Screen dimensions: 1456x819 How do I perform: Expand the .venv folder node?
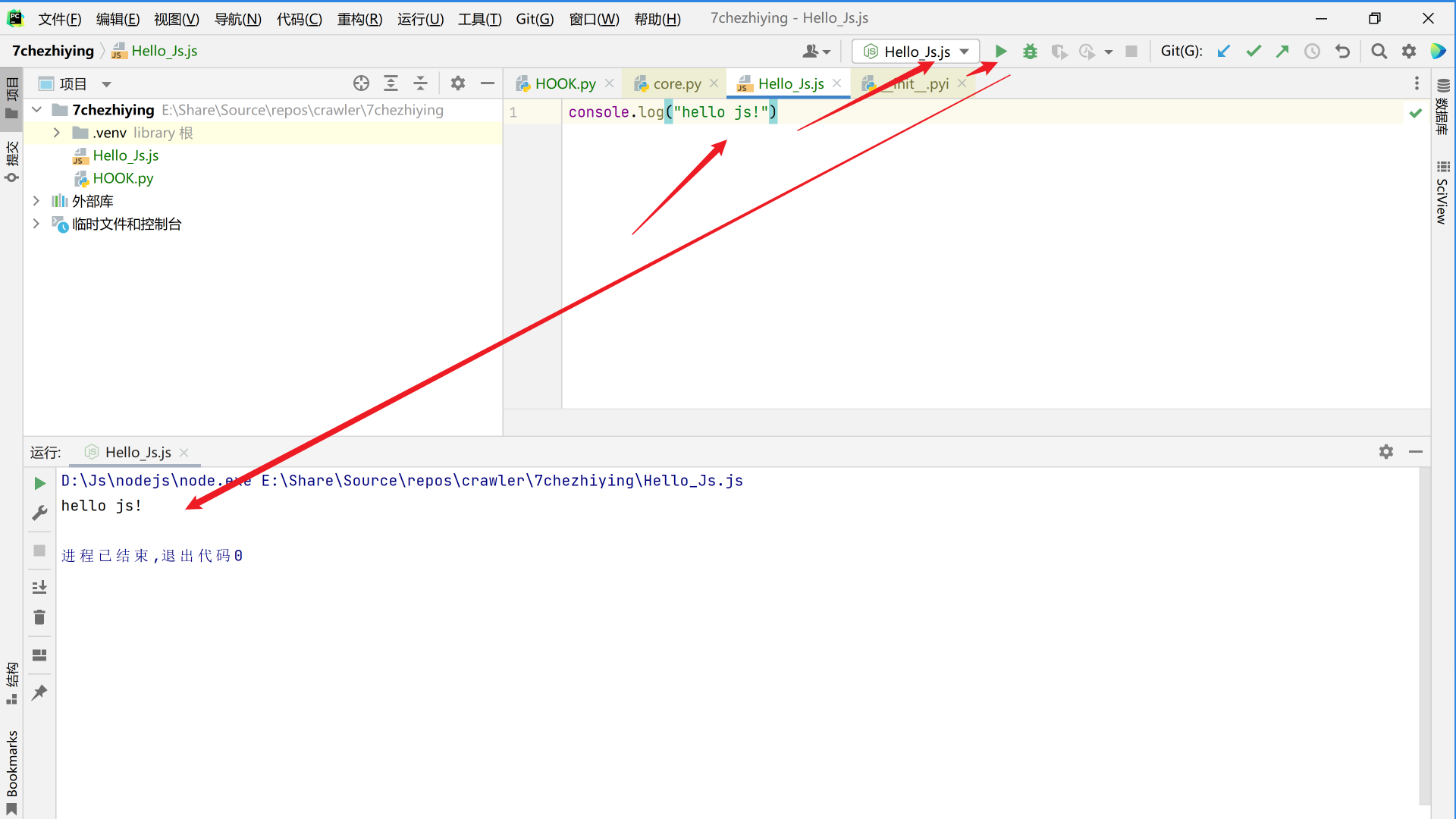(56, 133)
